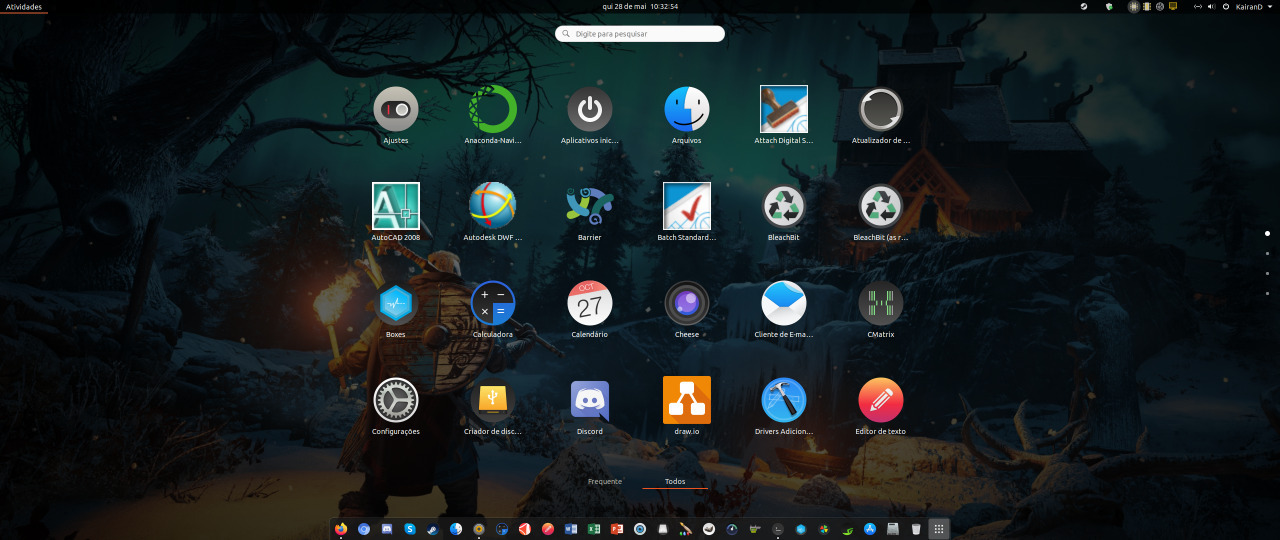Click the shield tray icon in top bar

(x=1109, y=7)
